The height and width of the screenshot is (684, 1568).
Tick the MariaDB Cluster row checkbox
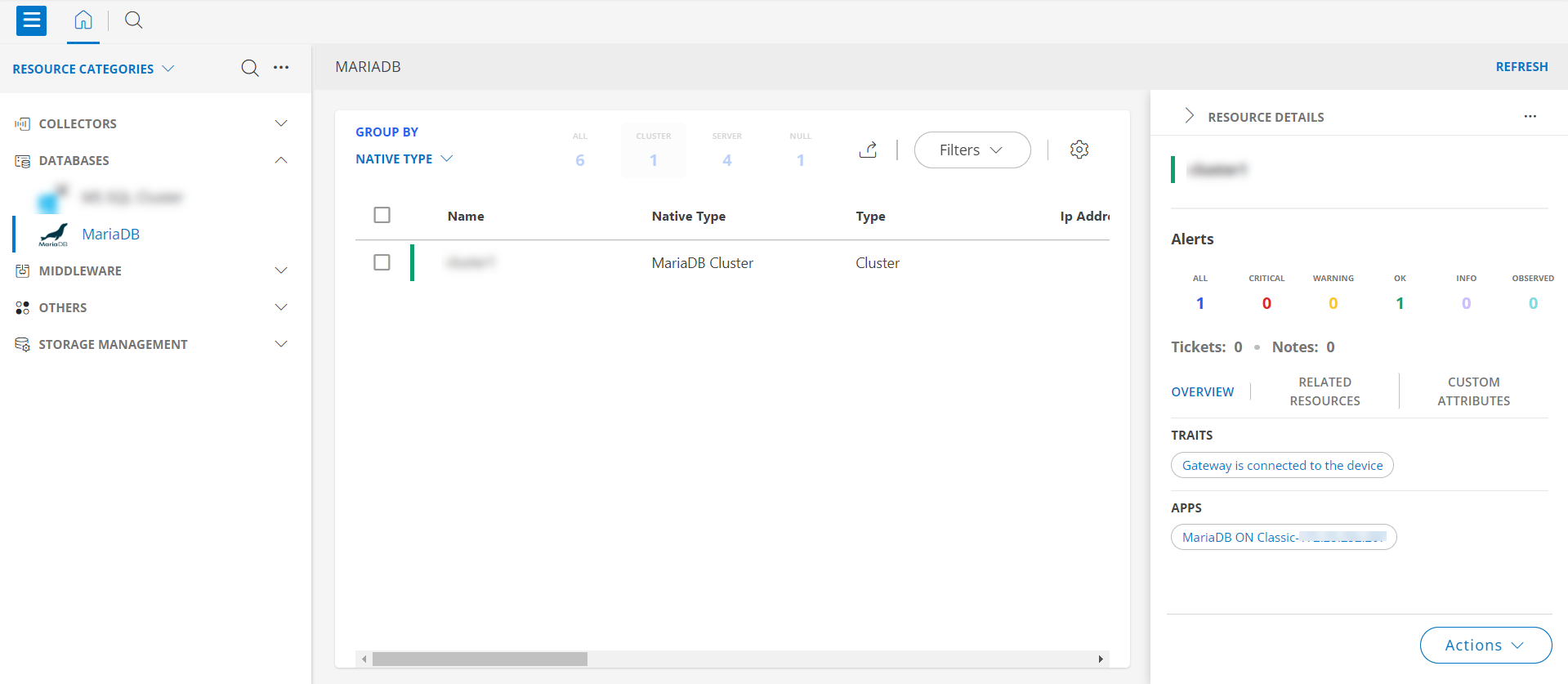382,262
